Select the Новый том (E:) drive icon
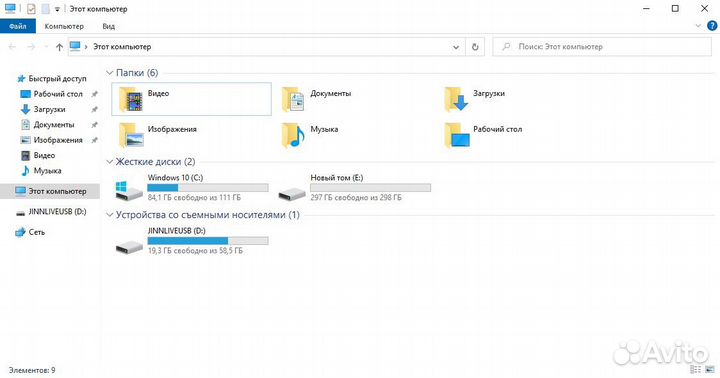This screenshot has width=720, height=378. (292, 193)
